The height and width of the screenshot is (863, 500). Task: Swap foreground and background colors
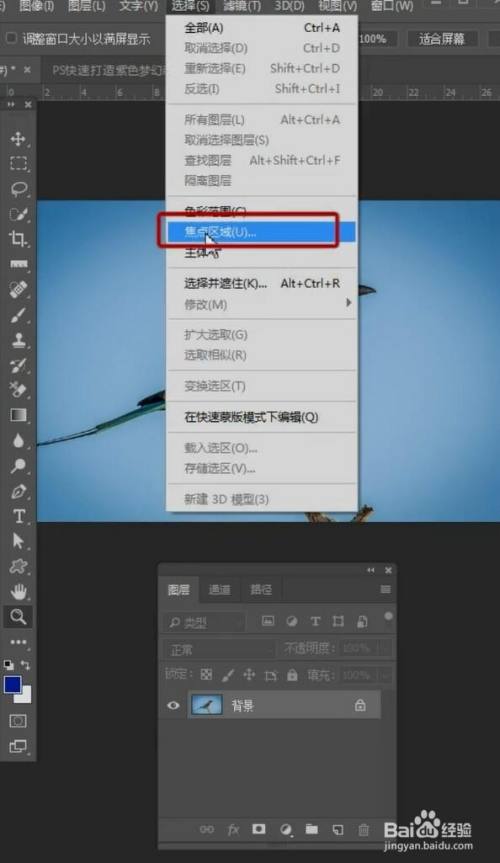26,664
